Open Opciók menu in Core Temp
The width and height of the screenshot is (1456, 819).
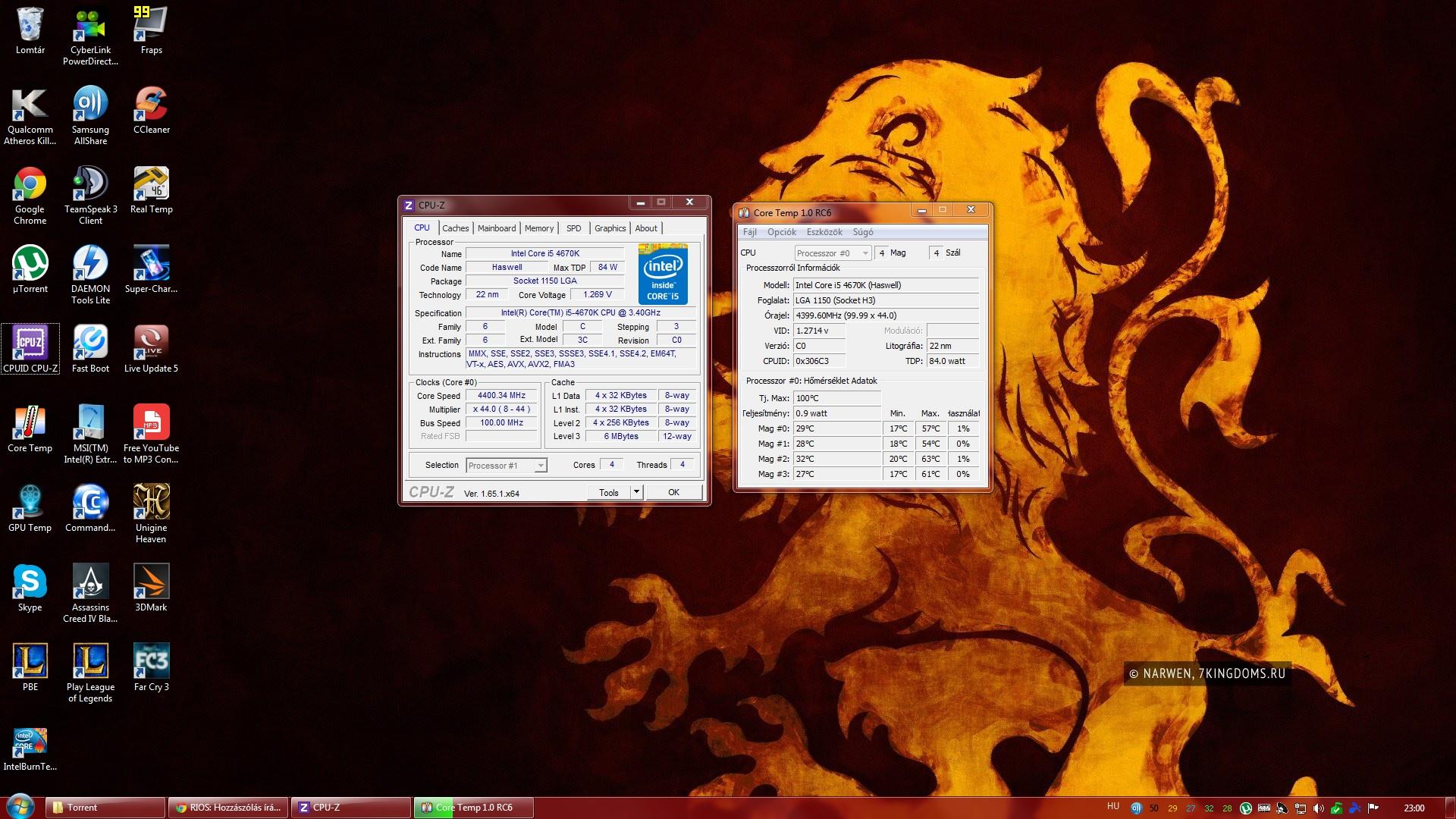click(782, 232)
